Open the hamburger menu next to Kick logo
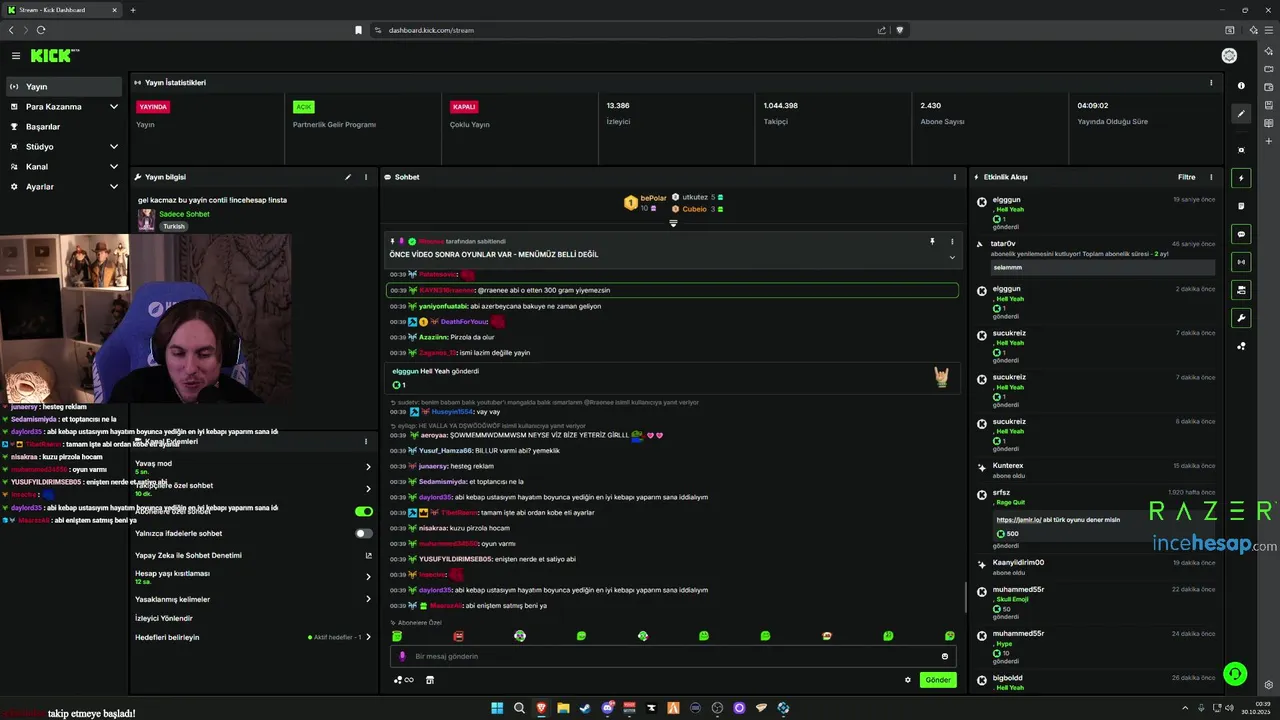Viewport: 1280px width, 720px height. click(x=16, y=56)
